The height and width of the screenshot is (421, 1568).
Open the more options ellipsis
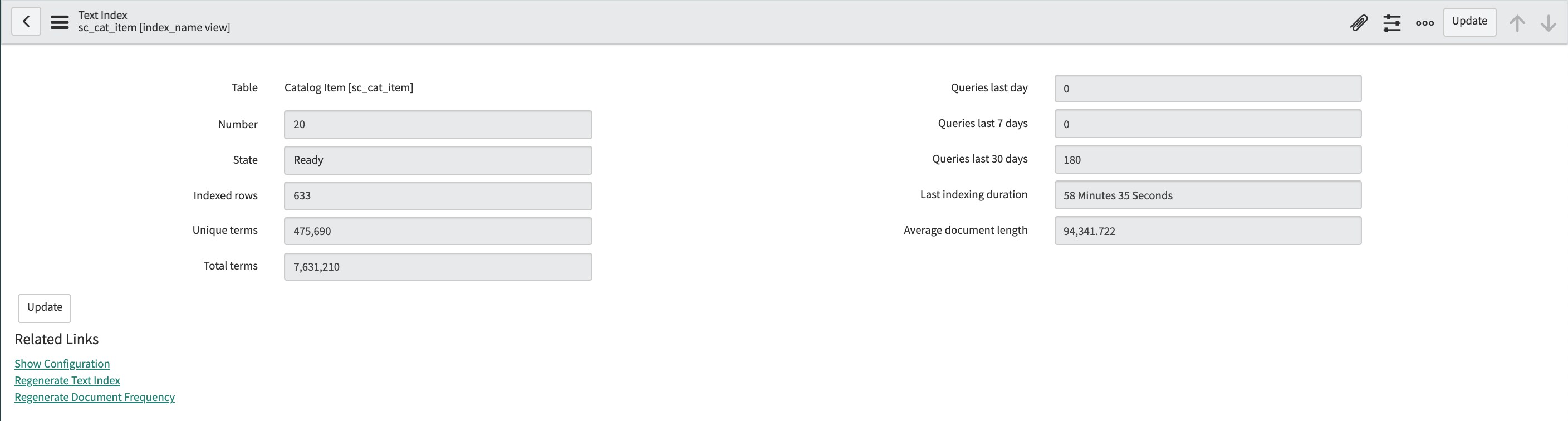coord(1425,22)
